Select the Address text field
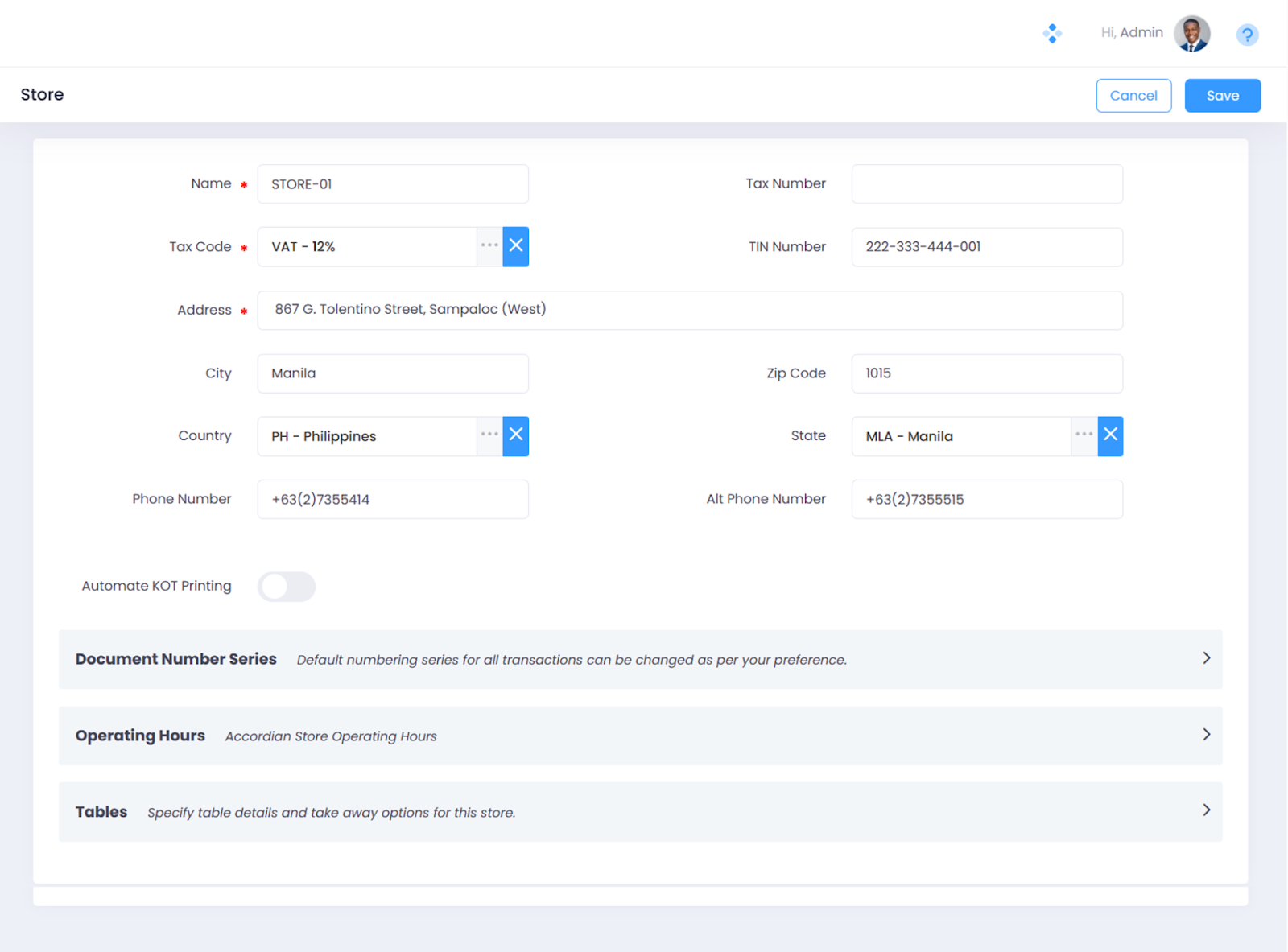 tap(689, 310)
